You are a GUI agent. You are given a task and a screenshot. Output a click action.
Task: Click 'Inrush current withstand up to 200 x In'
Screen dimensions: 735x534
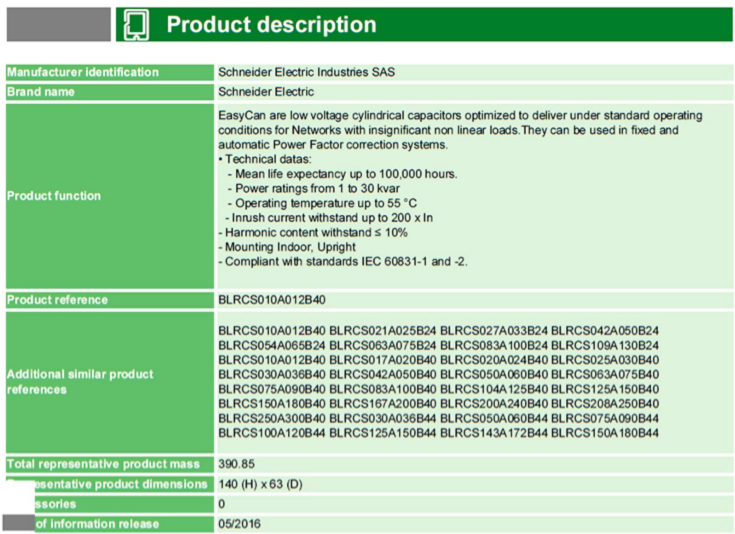pyautogui.click(x=329, y=218)
